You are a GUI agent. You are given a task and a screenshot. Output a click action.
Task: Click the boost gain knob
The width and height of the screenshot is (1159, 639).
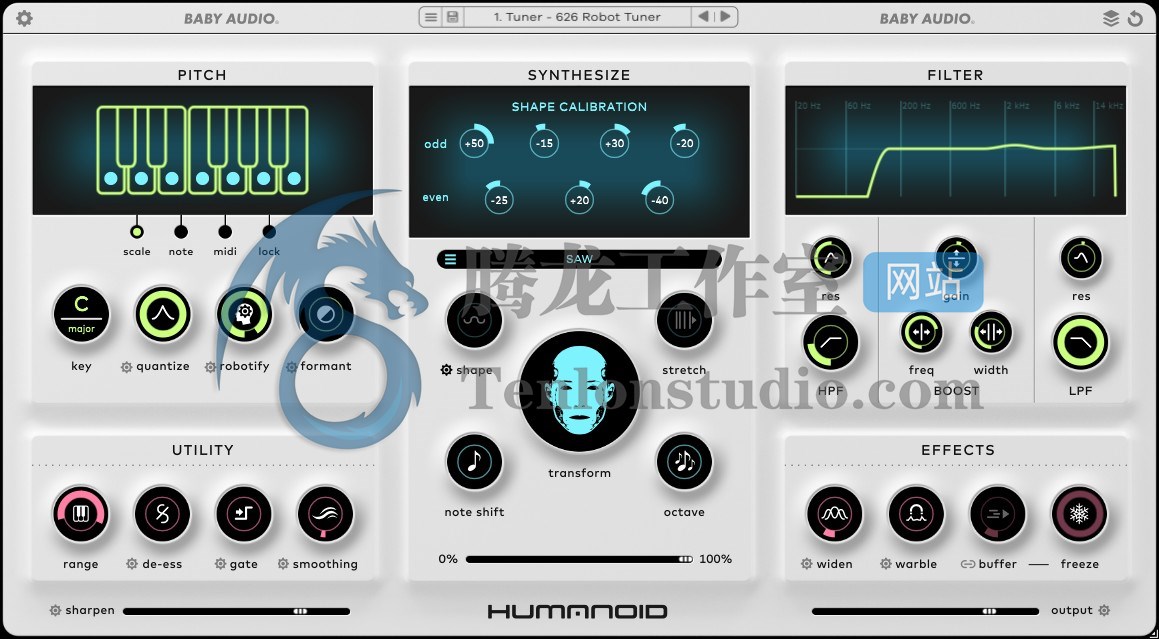click(x=956, y=259)
